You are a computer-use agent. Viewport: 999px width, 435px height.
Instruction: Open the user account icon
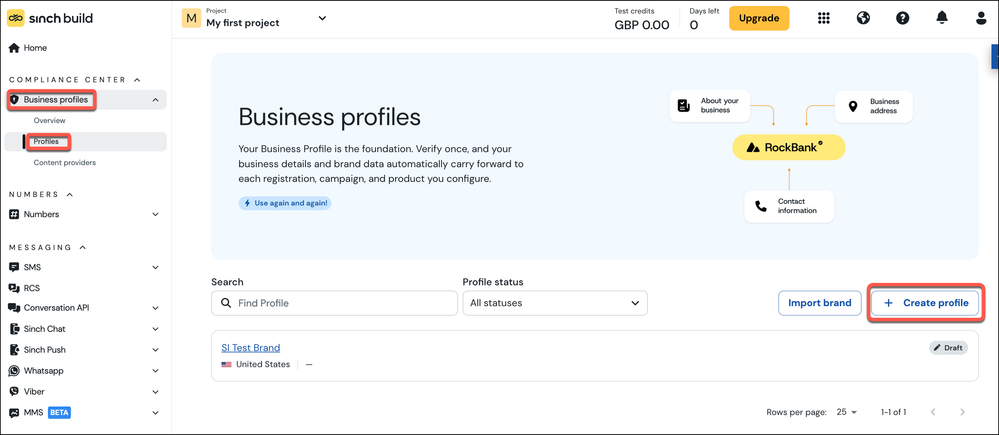(981, 18)
